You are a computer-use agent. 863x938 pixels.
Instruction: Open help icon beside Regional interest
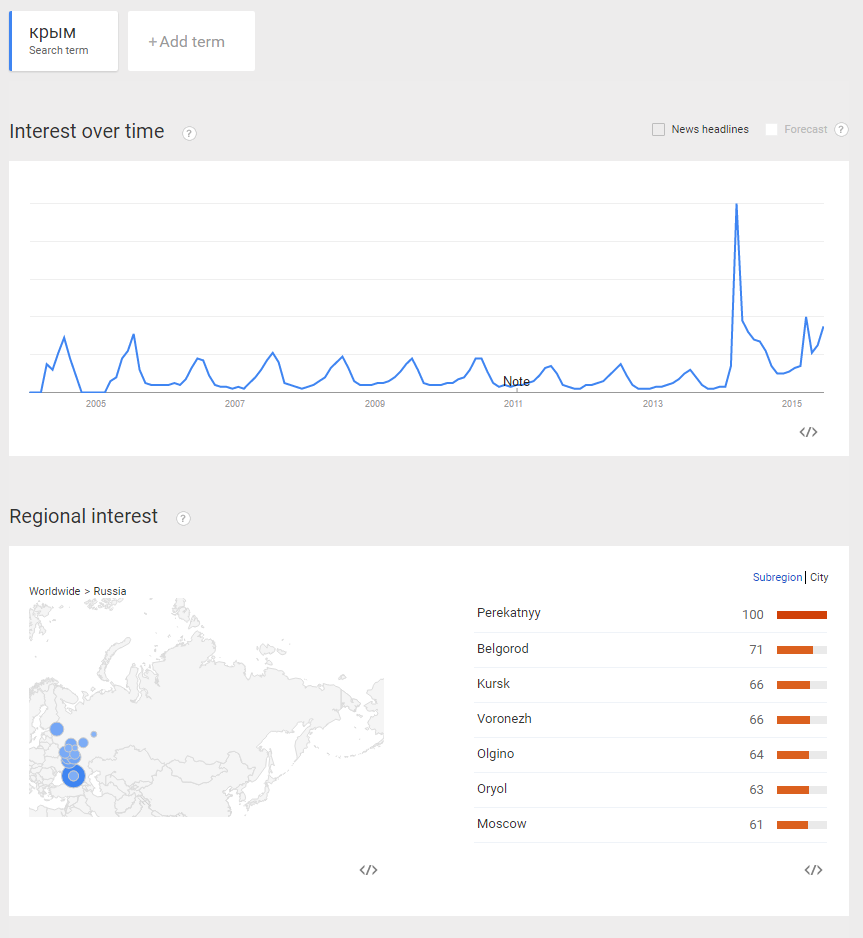[x=183, y=518]
